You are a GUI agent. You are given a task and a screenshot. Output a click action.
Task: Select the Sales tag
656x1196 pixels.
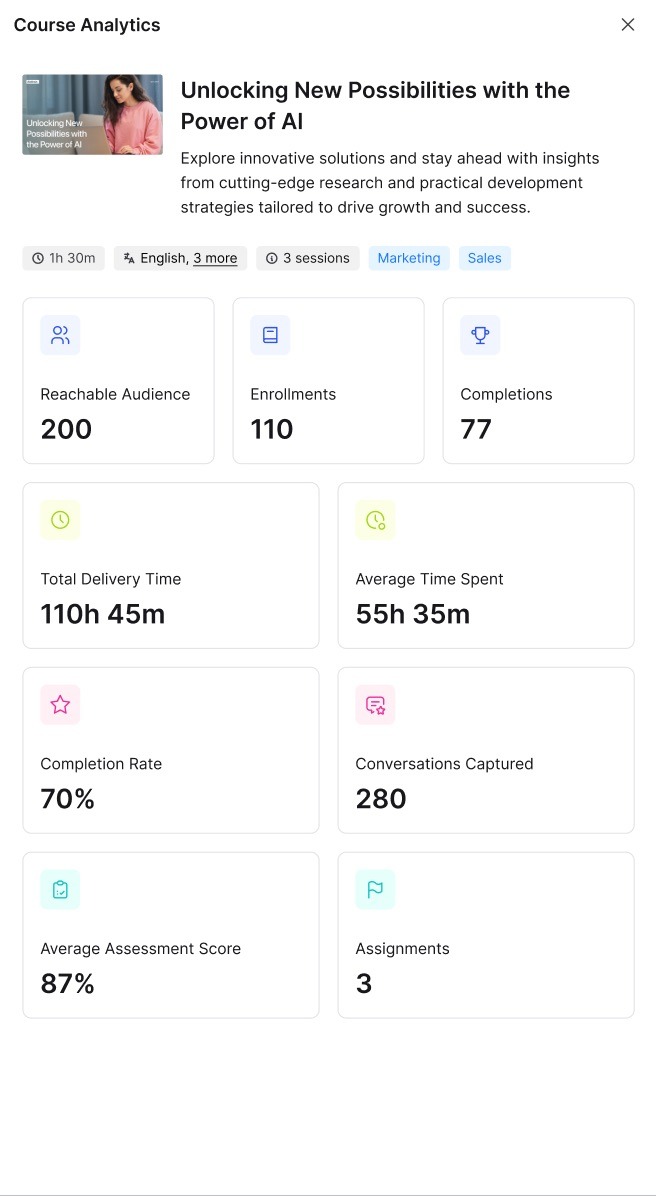485,258
